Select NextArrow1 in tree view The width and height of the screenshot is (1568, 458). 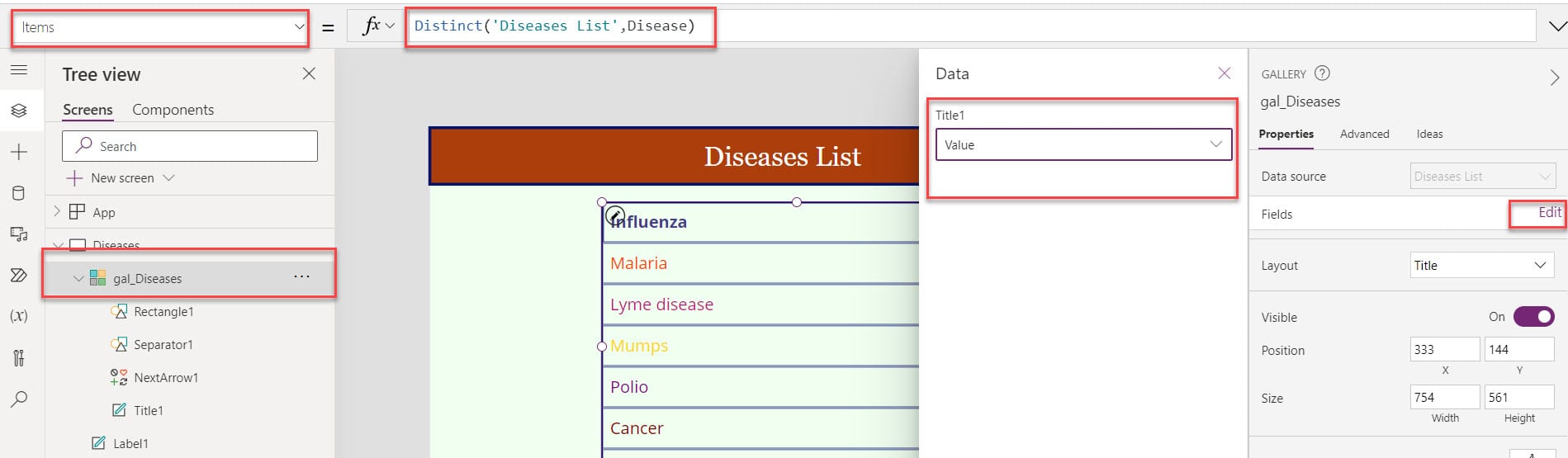[x=166, y=377]
